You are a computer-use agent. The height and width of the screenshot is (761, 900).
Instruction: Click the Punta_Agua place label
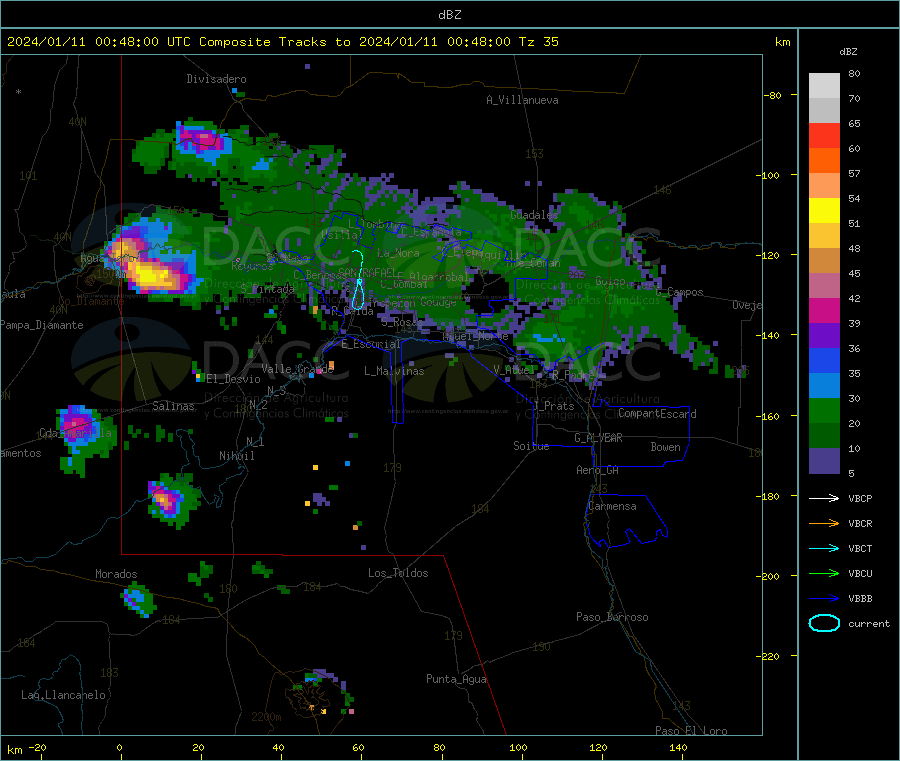tap(456, 679)
